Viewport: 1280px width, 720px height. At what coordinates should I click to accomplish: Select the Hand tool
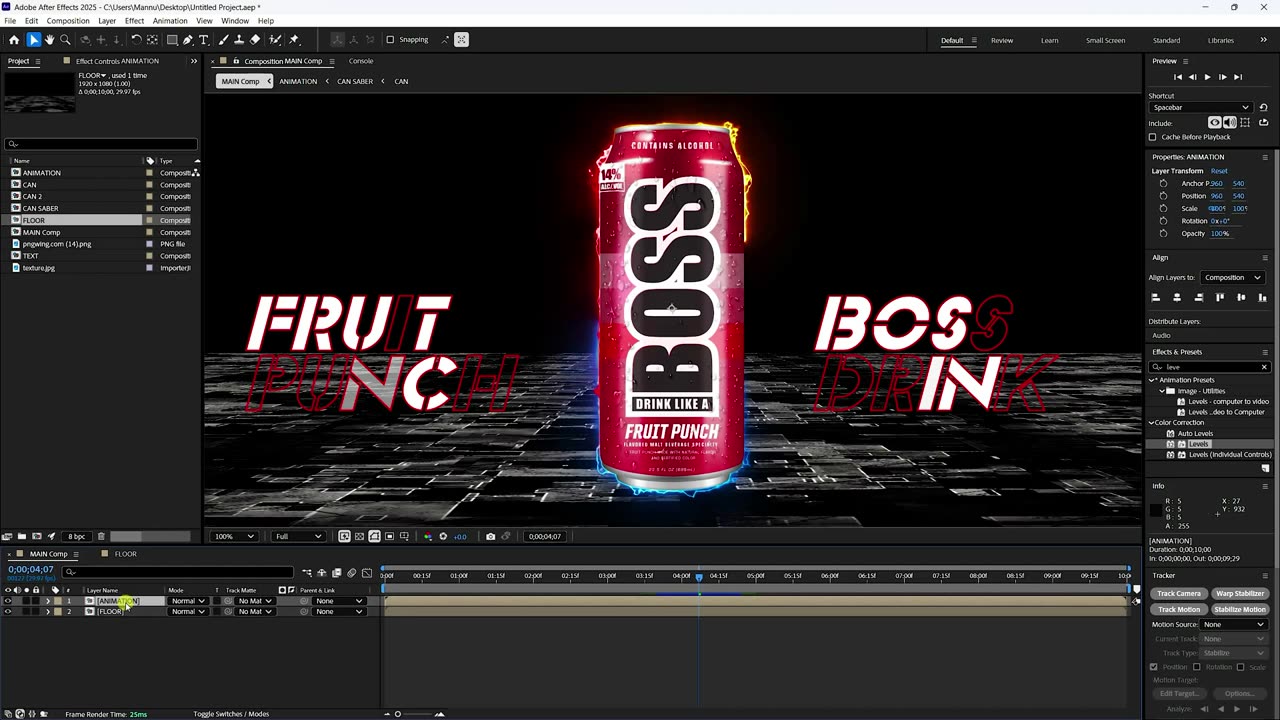pyautogui.click(x=49, y=40)
